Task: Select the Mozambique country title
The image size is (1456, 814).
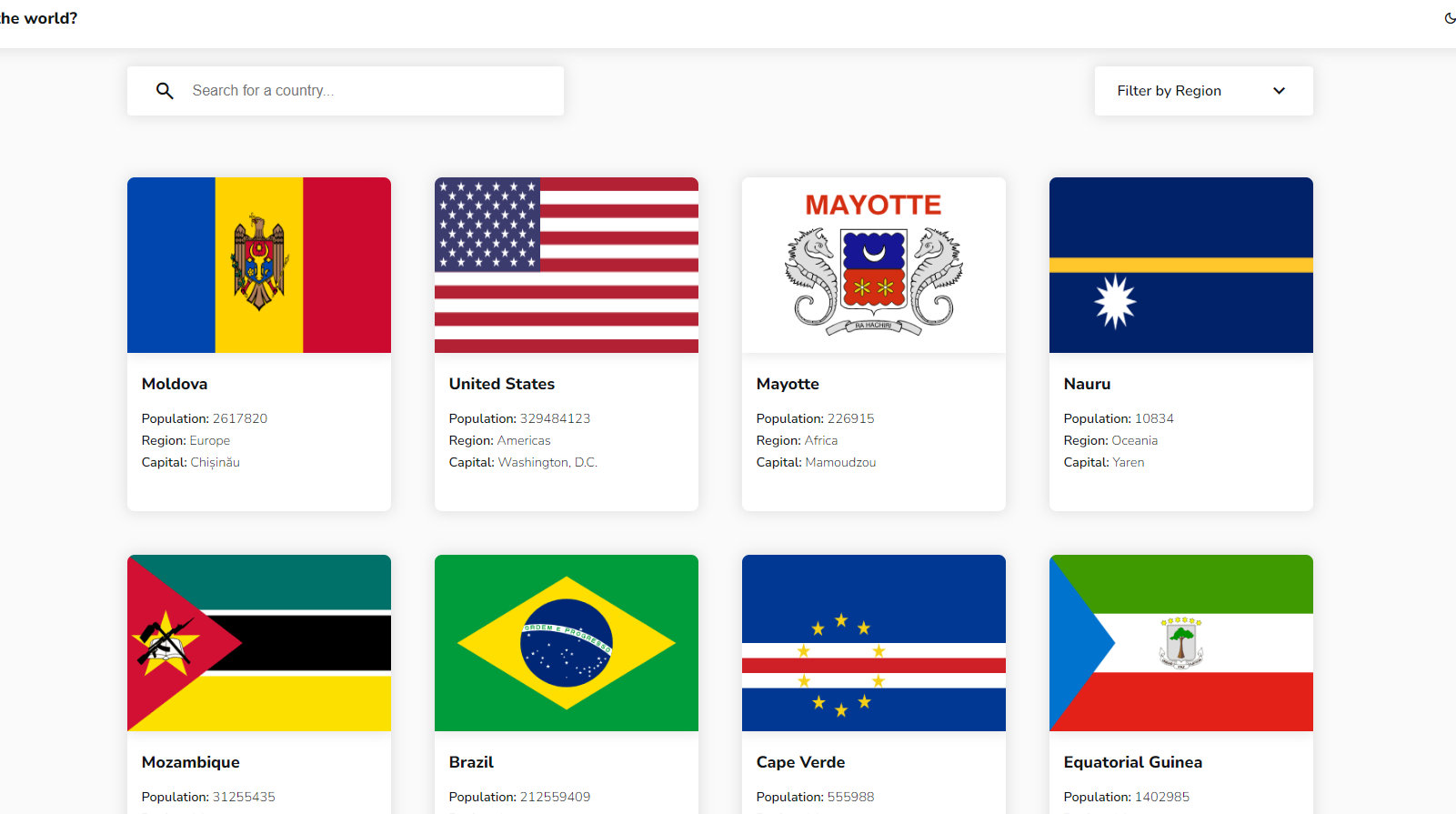Action: coord(191,762)
